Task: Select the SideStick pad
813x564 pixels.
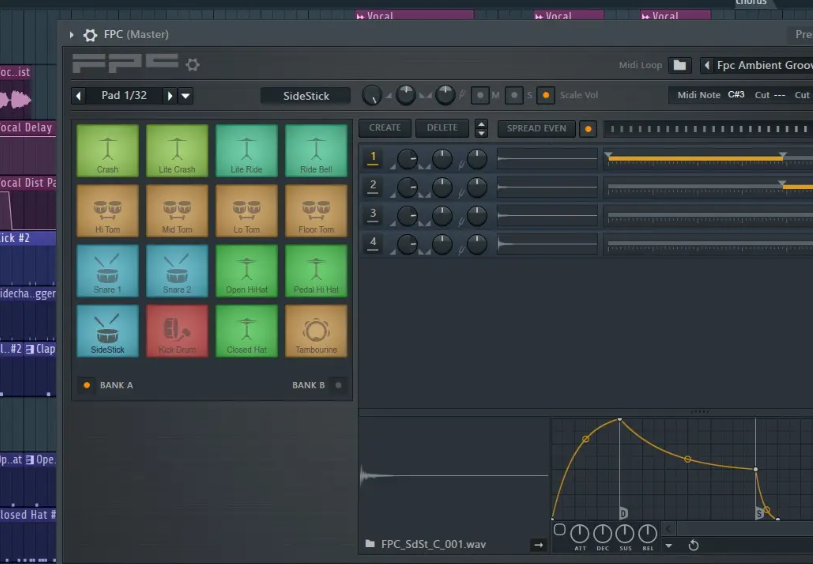Action: (107, 331)
